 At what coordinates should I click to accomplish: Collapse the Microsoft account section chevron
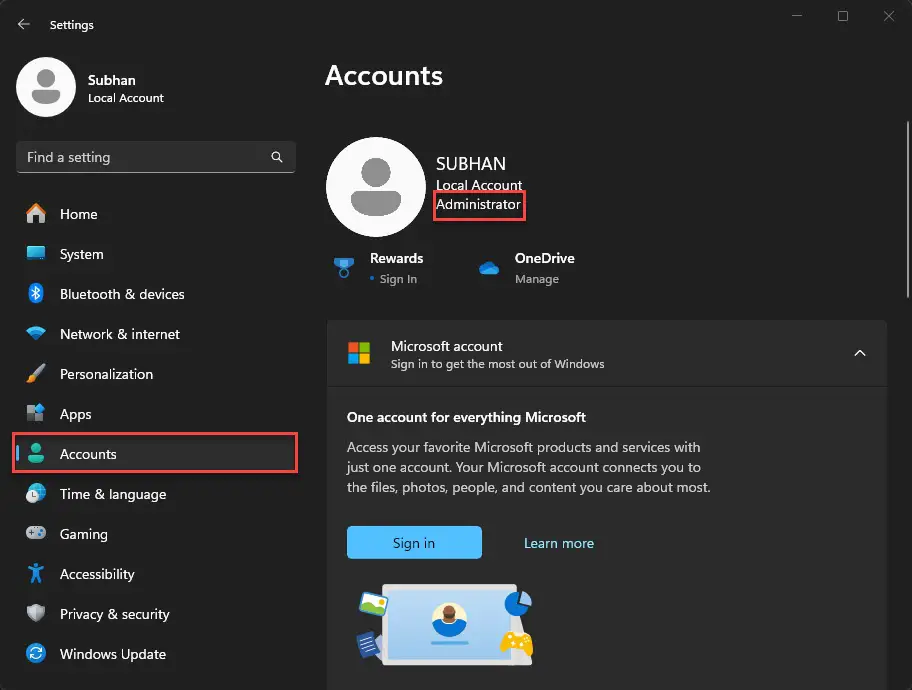(859, 353)
